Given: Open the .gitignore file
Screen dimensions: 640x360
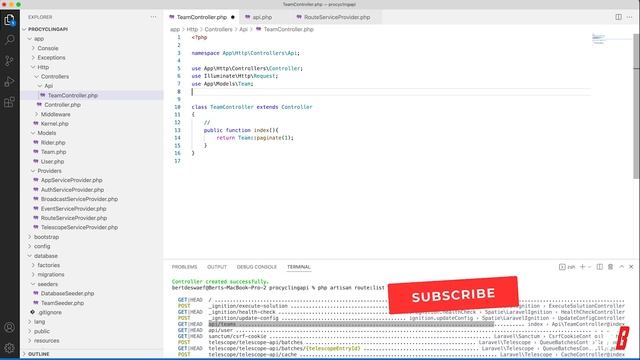Looking at the screenshot, I should pos(50,312).
